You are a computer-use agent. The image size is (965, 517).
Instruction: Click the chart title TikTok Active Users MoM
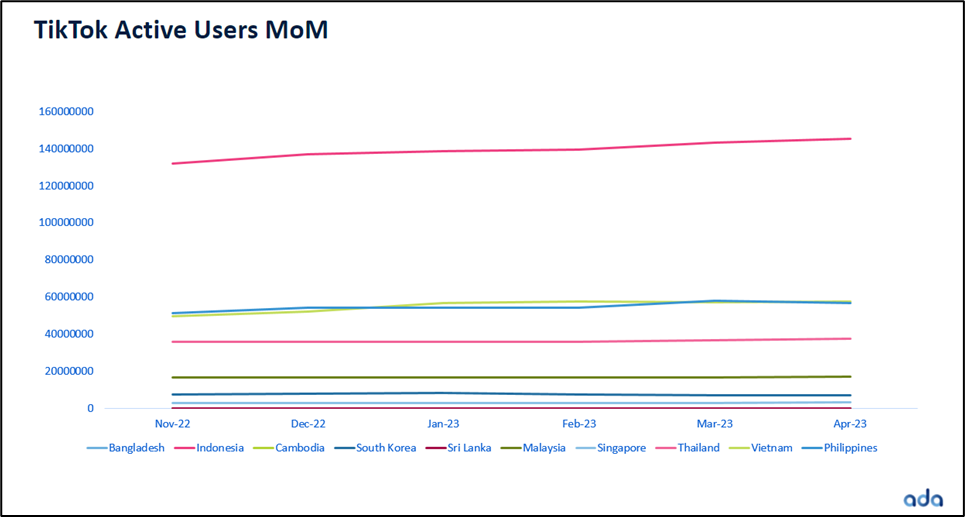coord(181,31)
